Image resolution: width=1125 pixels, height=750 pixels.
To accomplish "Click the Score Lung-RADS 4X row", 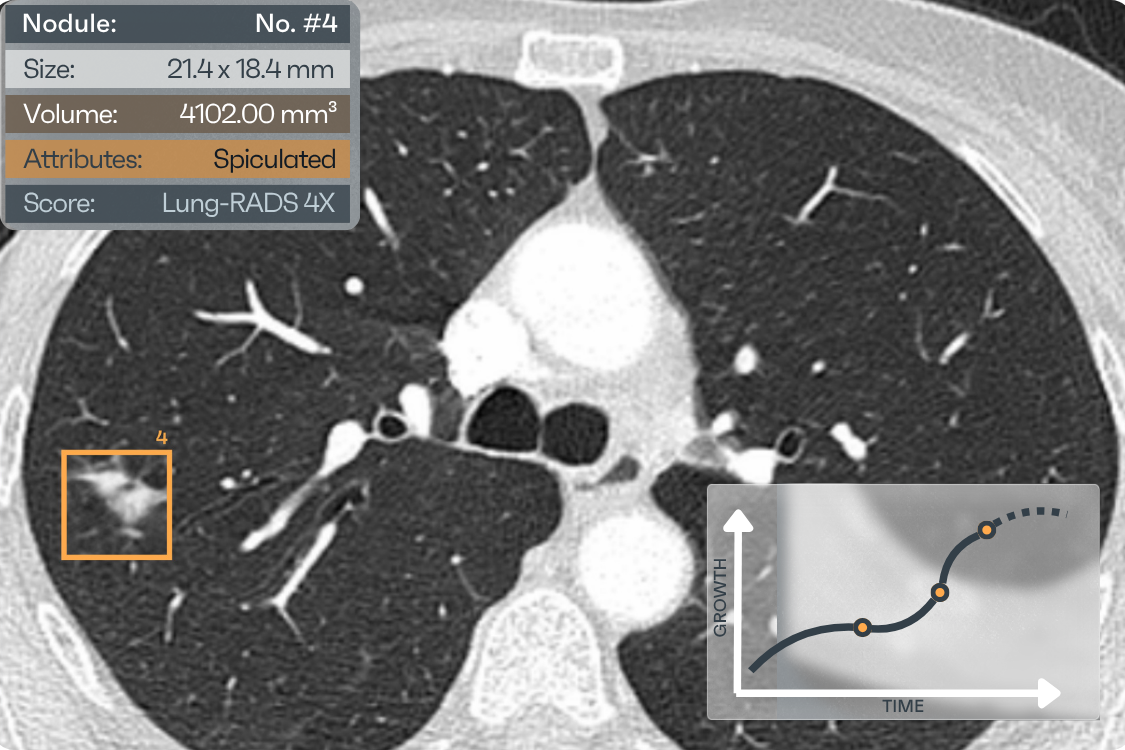I will (x=178, y=203).
